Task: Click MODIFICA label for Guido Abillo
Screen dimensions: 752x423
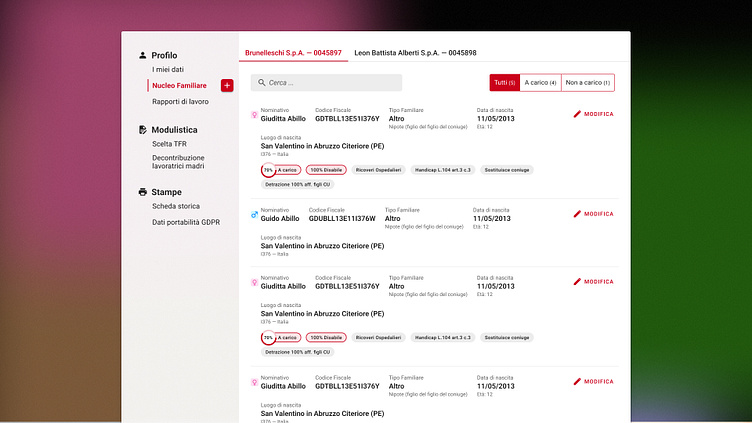Action: [x=599, y=214]
